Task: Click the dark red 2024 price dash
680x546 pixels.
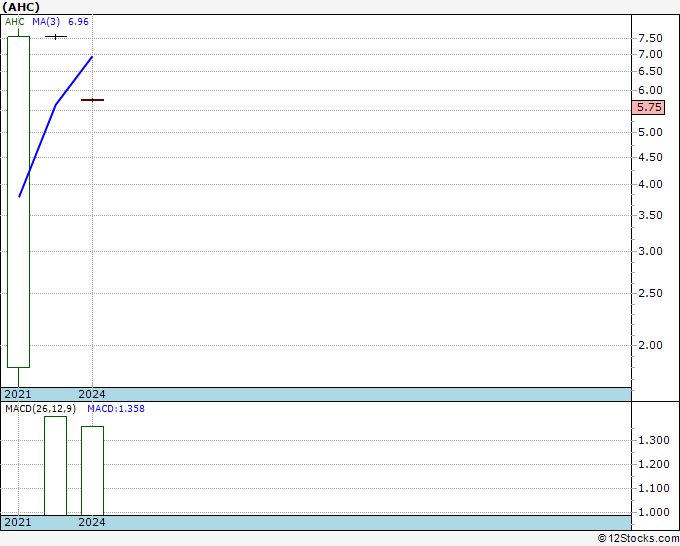Action: (x=92, y=100)
